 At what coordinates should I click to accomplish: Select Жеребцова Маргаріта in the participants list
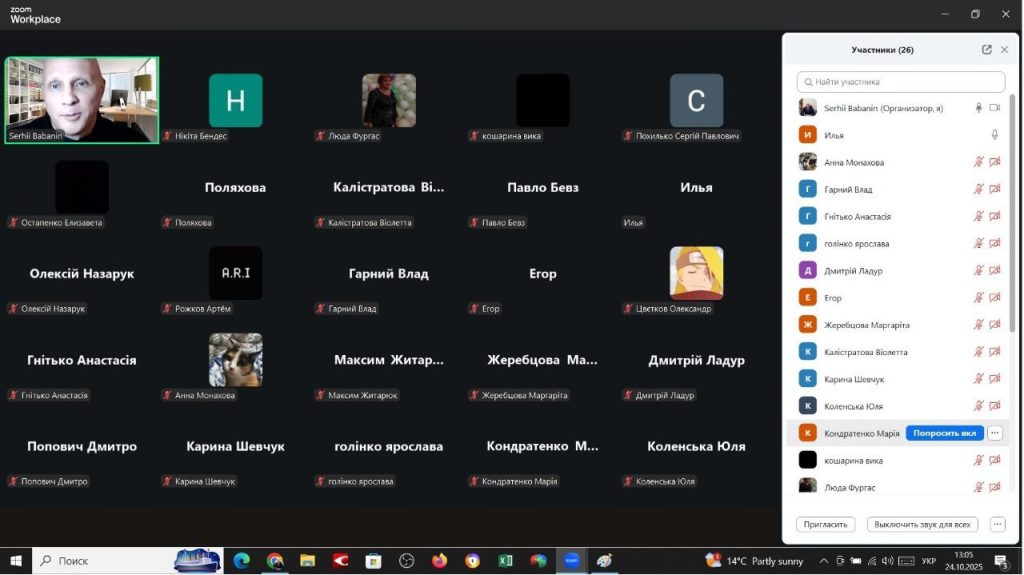[x=866, y=325]
